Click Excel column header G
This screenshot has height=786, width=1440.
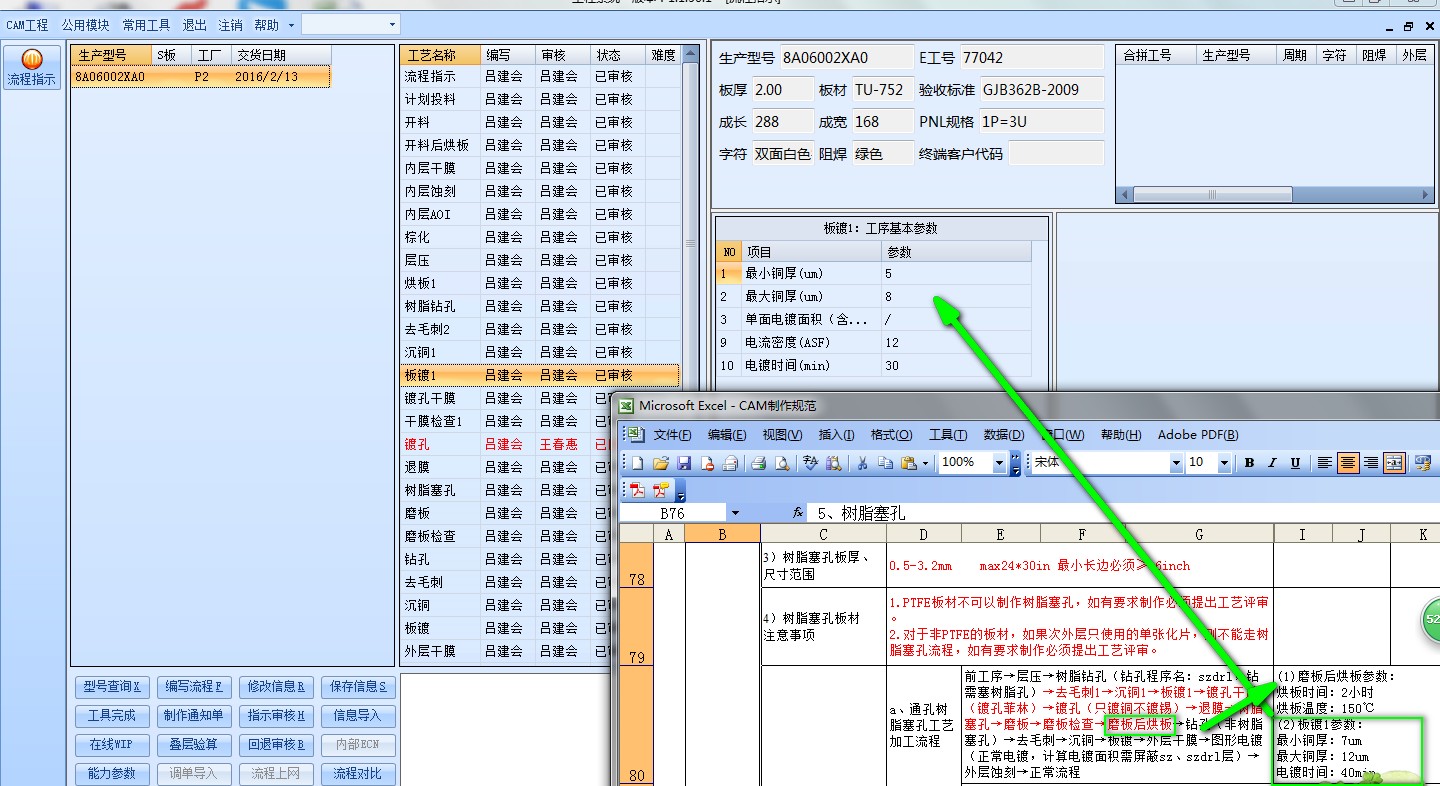pos(1199,535)
